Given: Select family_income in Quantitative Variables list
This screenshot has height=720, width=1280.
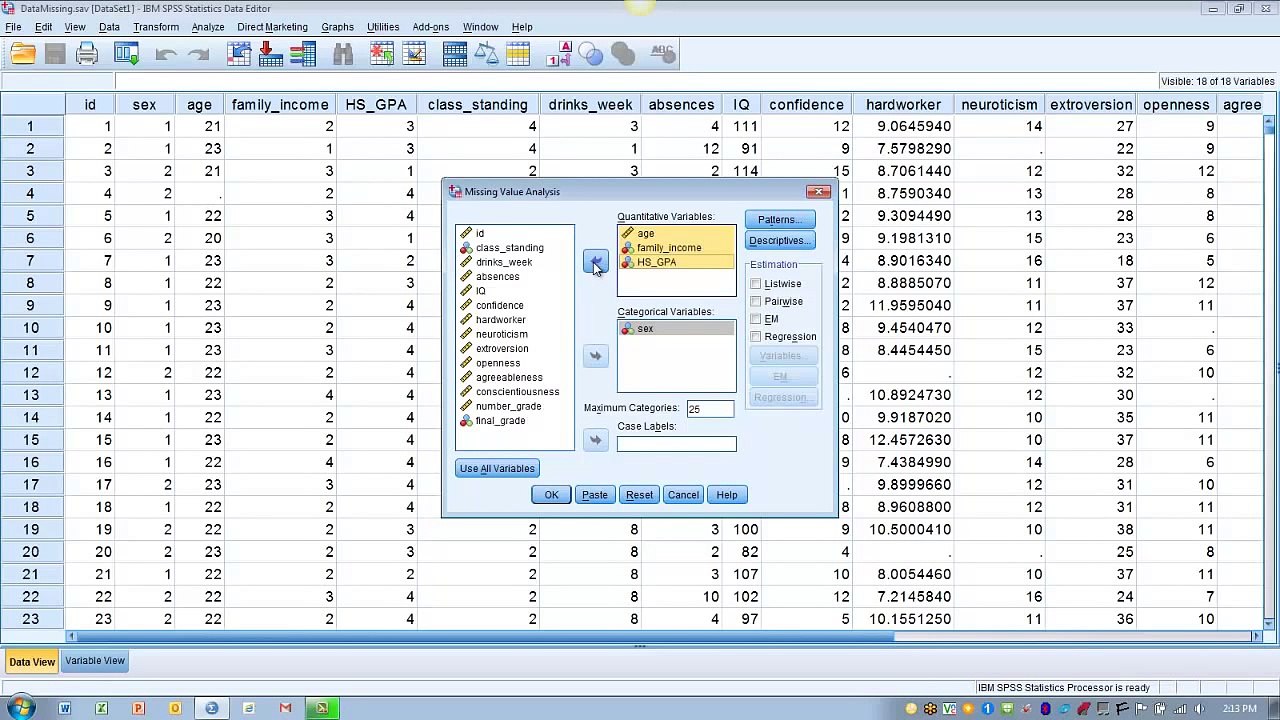Looking at the screenshot, I should pos(676,248).
